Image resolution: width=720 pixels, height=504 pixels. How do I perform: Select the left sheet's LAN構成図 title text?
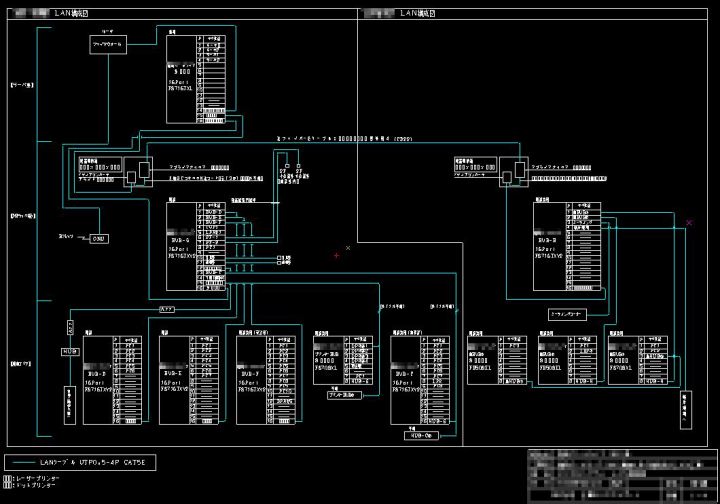[71, 13]
